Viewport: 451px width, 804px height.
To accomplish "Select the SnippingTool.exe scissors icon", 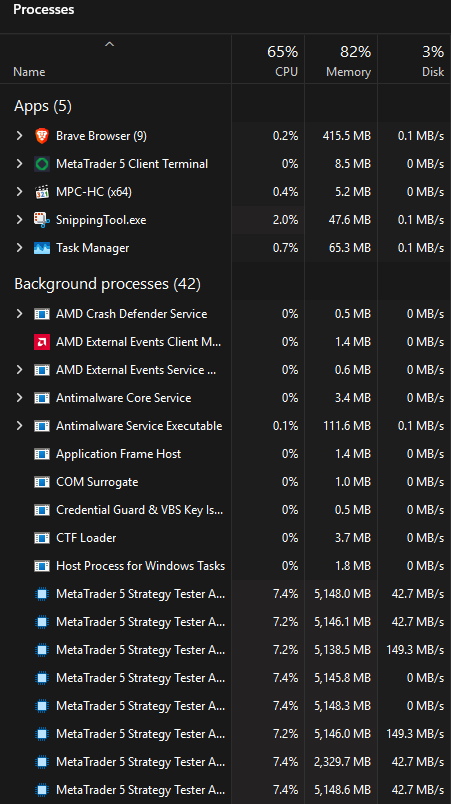I will pyautogui.click(x=42, y=220).
